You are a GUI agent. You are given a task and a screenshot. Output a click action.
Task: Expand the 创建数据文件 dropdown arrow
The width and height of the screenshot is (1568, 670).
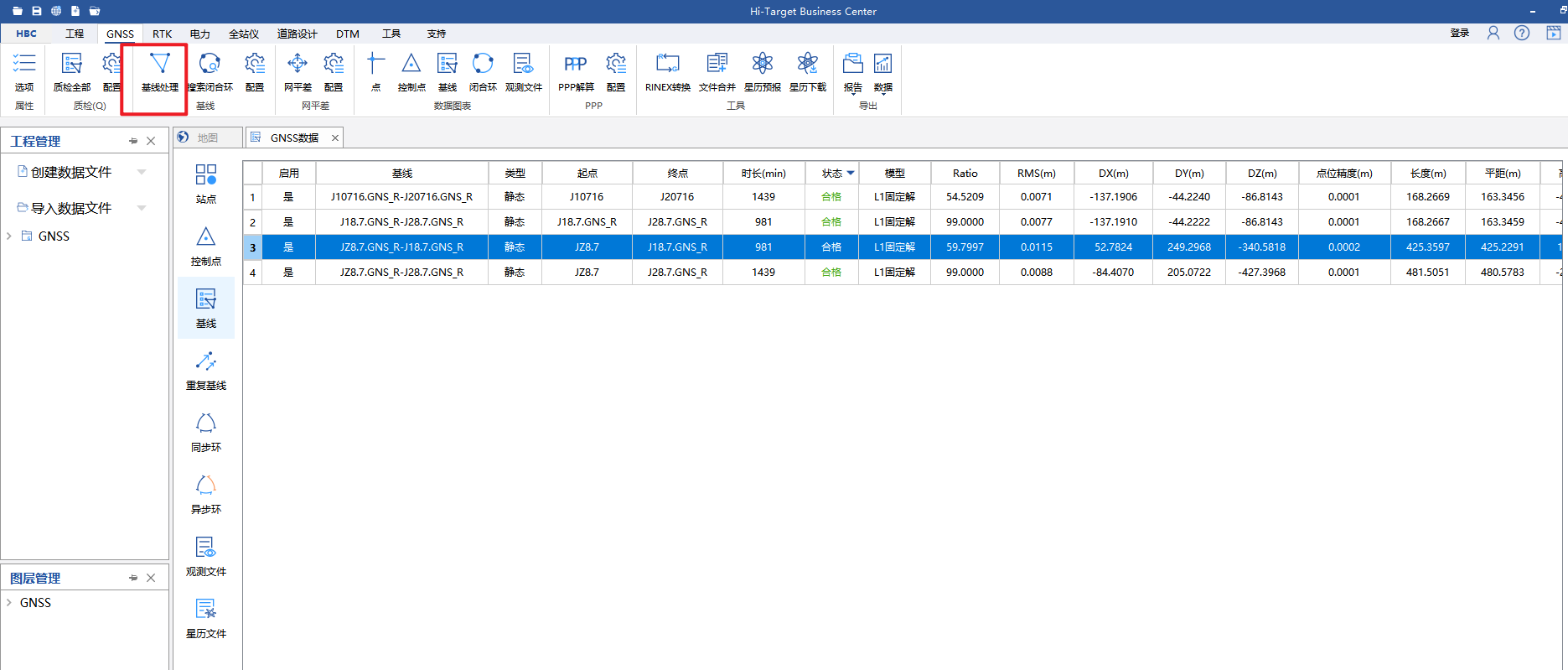pyautogui.click(x=142, y=172)
